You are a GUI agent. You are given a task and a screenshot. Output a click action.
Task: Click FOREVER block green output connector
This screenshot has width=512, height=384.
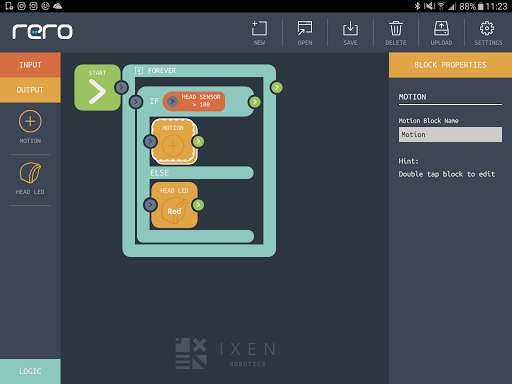point(276,88)
